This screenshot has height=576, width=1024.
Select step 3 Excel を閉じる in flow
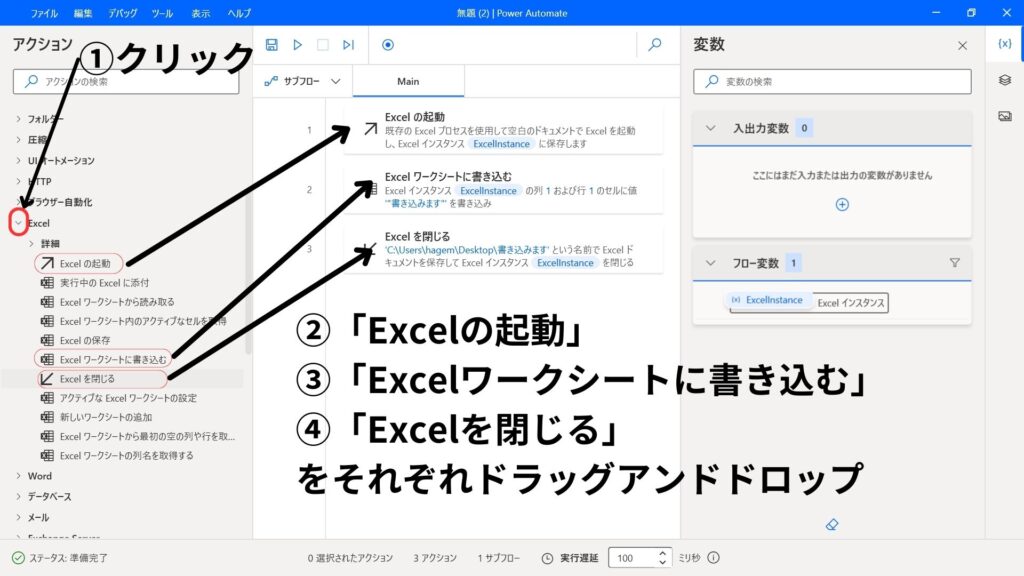[503, 249]
